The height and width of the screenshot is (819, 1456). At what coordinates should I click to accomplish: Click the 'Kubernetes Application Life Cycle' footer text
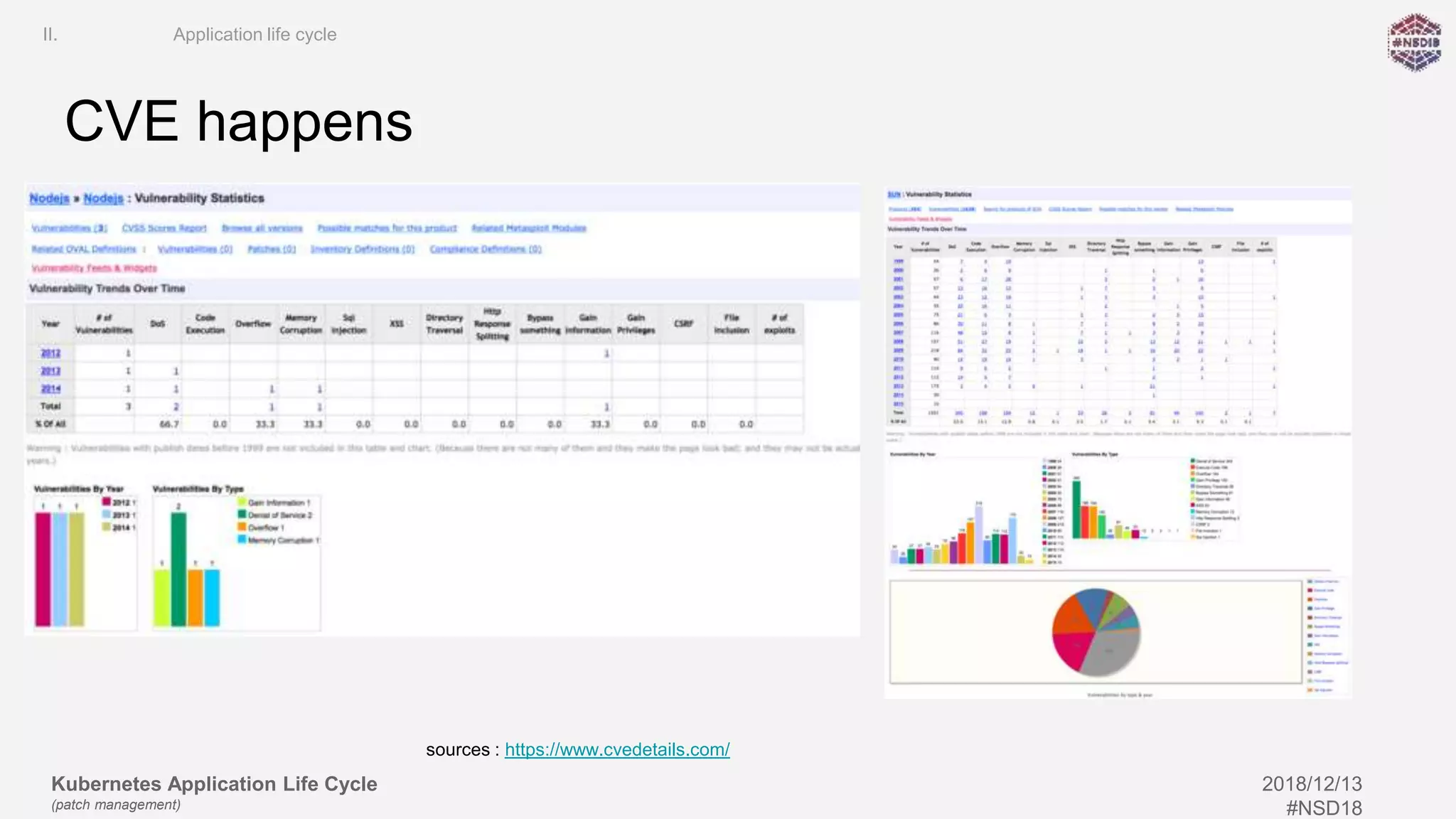[x=214, y=784]
